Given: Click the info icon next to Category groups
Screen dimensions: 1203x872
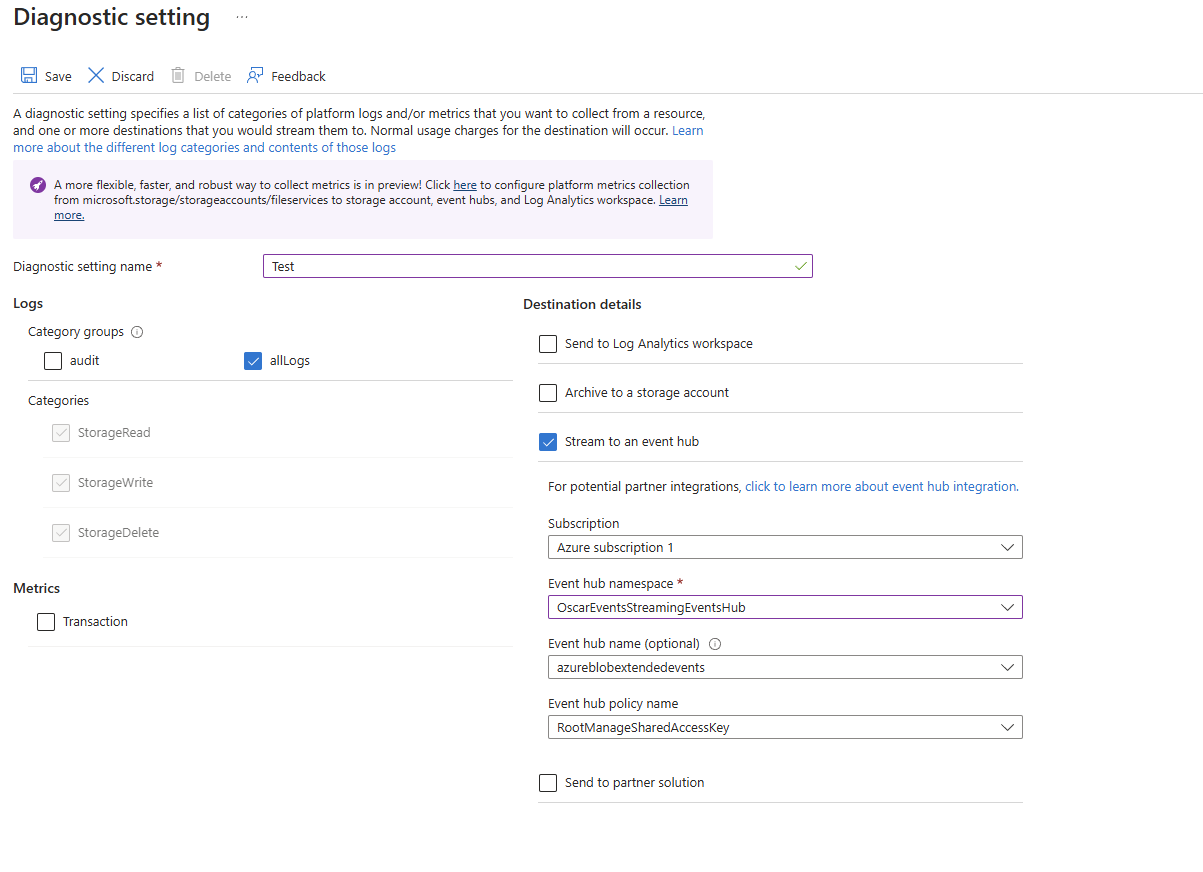Looking at the screenshot, I should (x=137, y=332).
